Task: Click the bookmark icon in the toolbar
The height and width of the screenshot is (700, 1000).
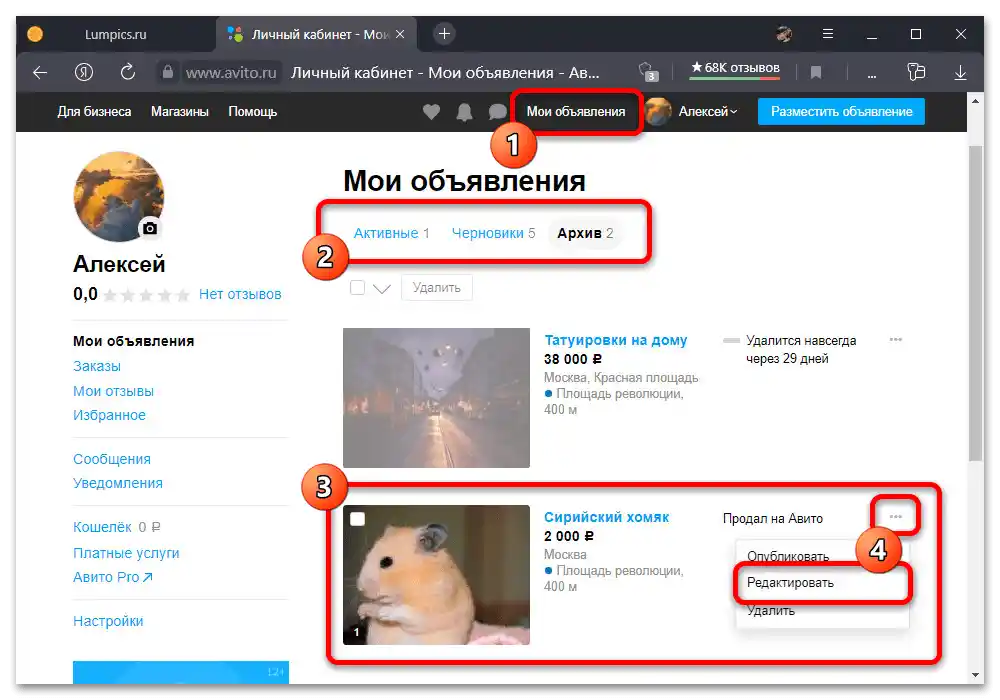Action: coord(816,73)
